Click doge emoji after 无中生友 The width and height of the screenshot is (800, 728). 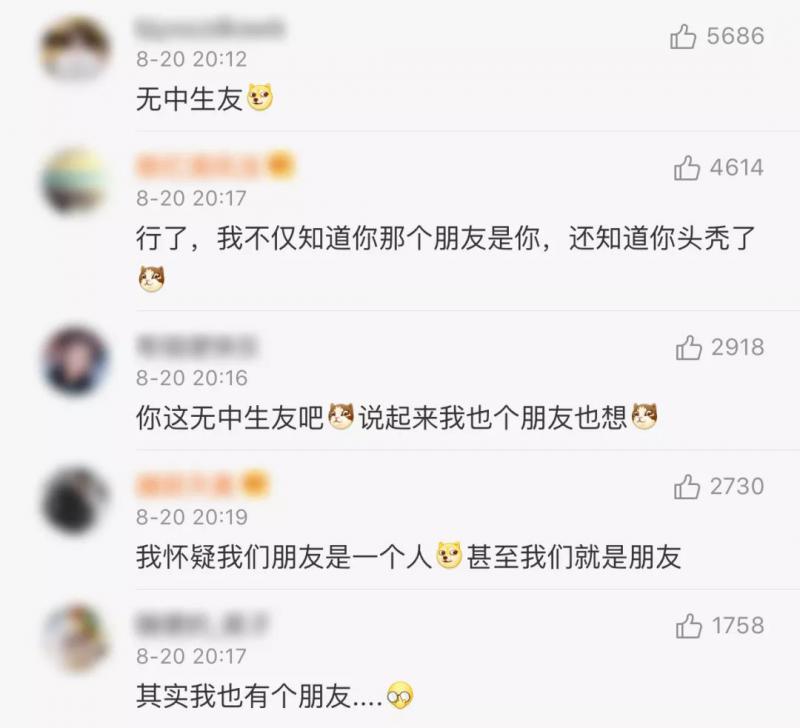point(260,98)
